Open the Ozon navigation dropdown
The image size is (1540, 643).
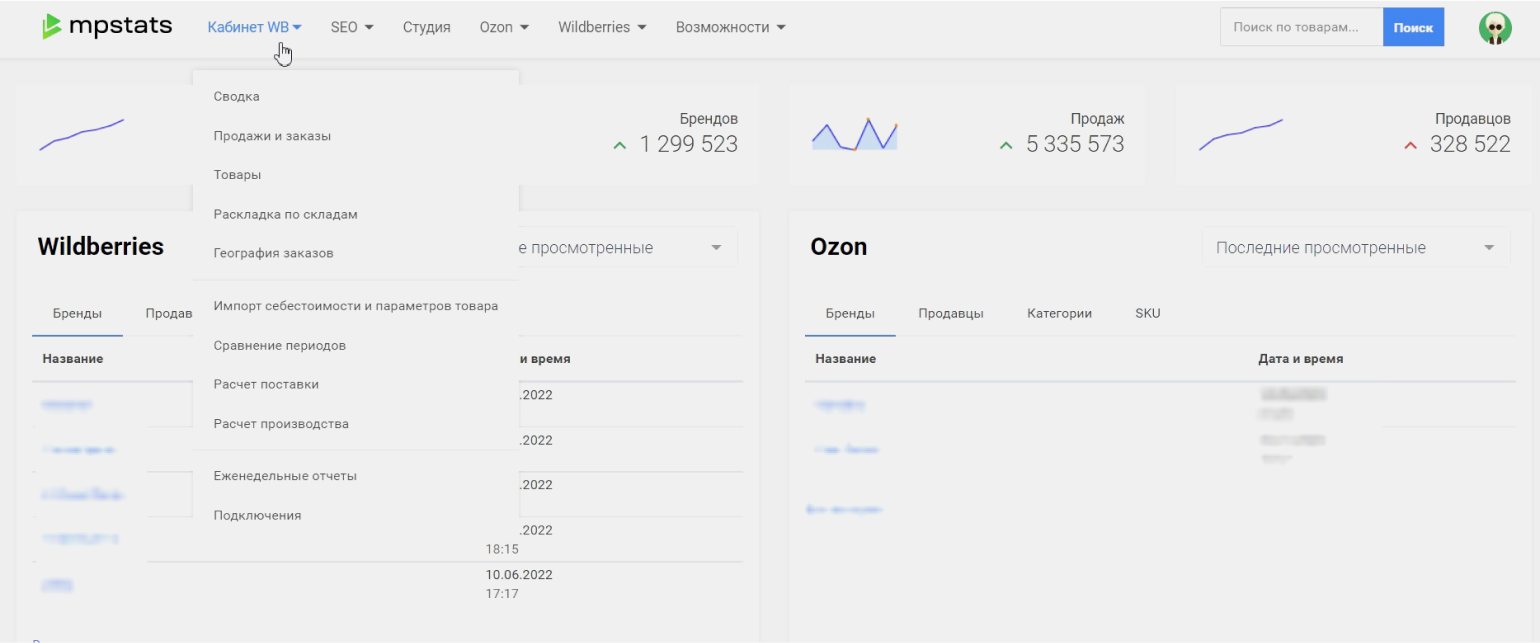click(504, 28)
